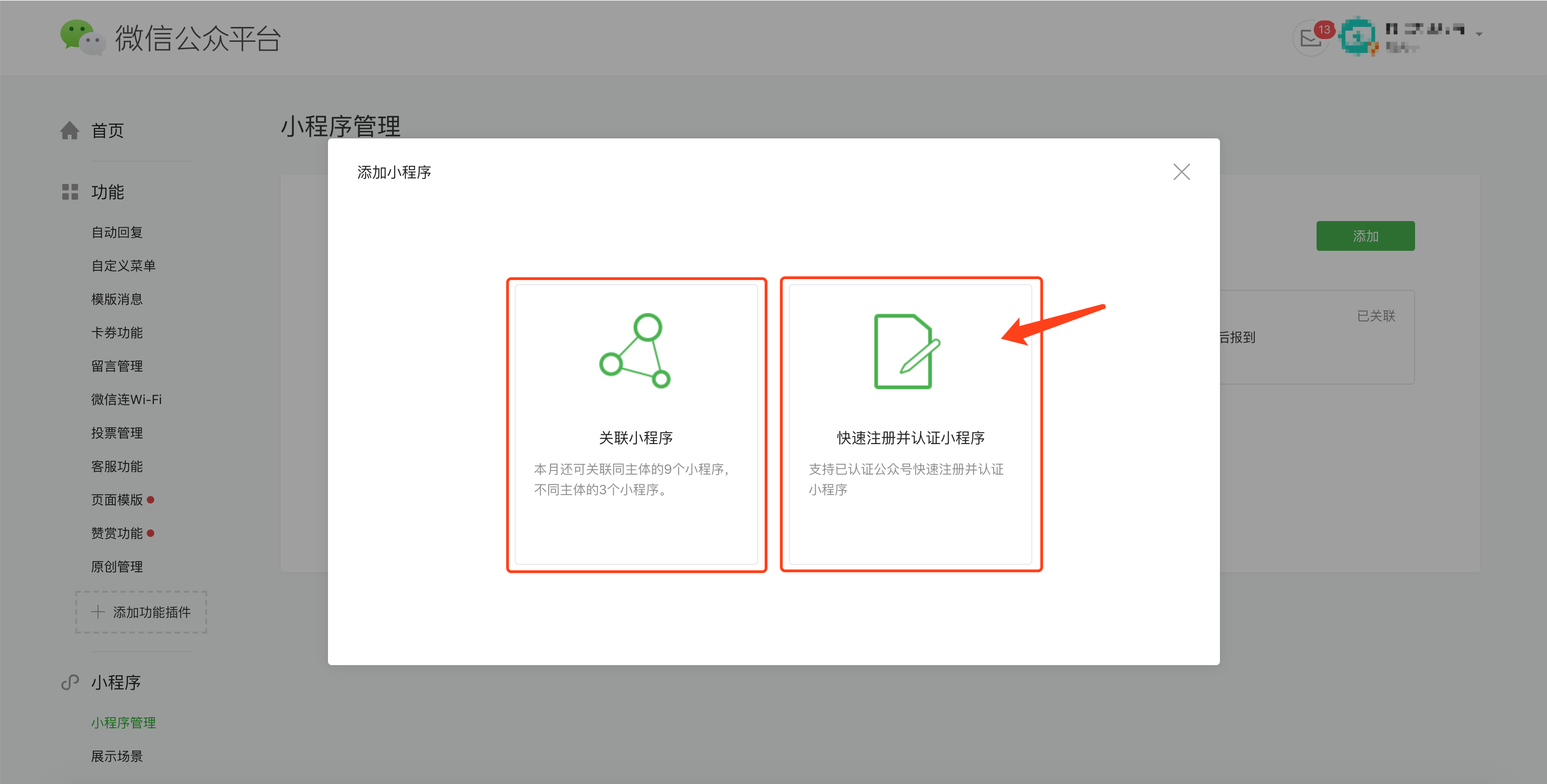Click the 功能 grid icon
This screenshot has height=784, width=1547.
(x=70, y=192)
